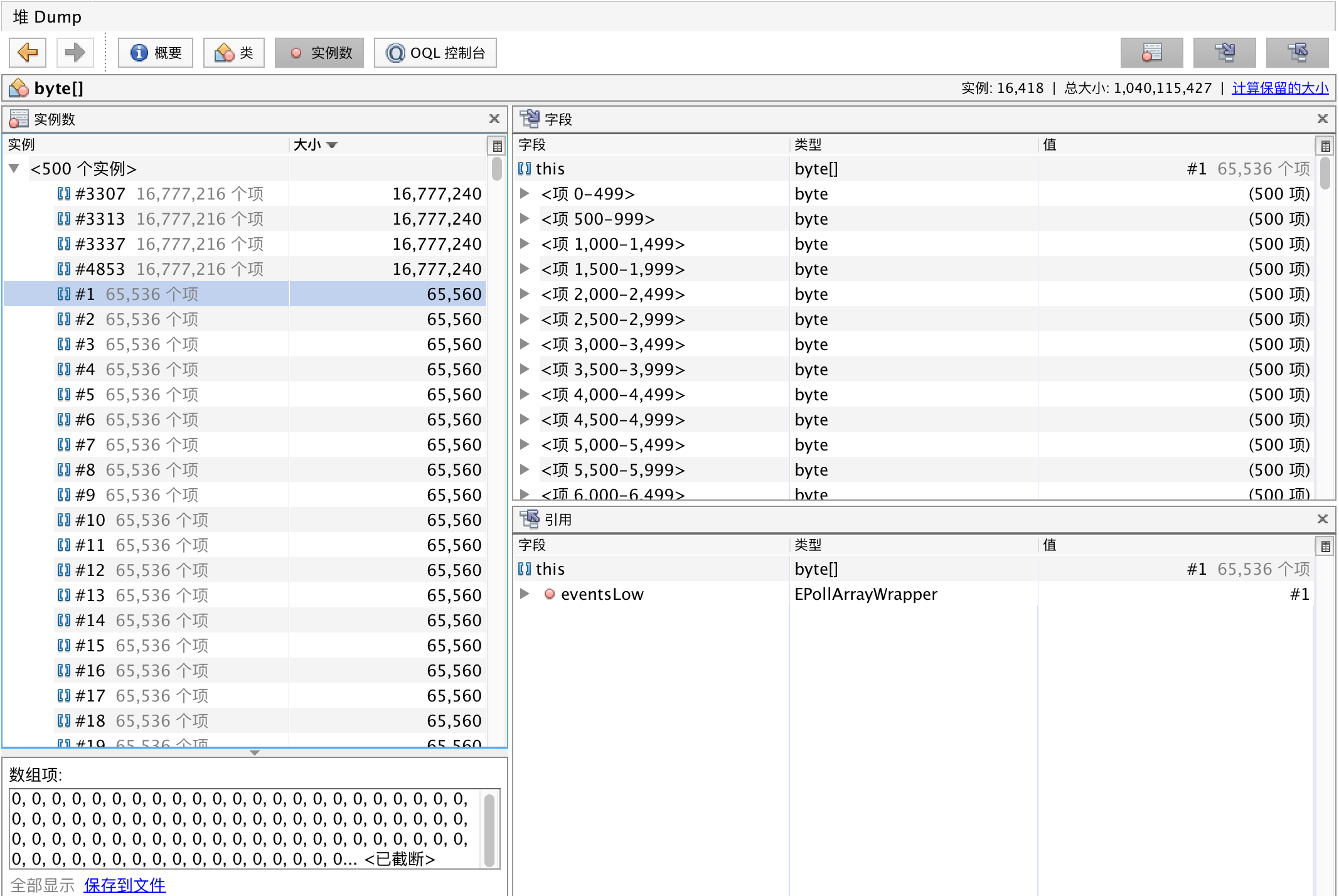The height and width of the screenshot is (896, 1339).
Task: Open the column chooser in instances table
Action: 497,146
